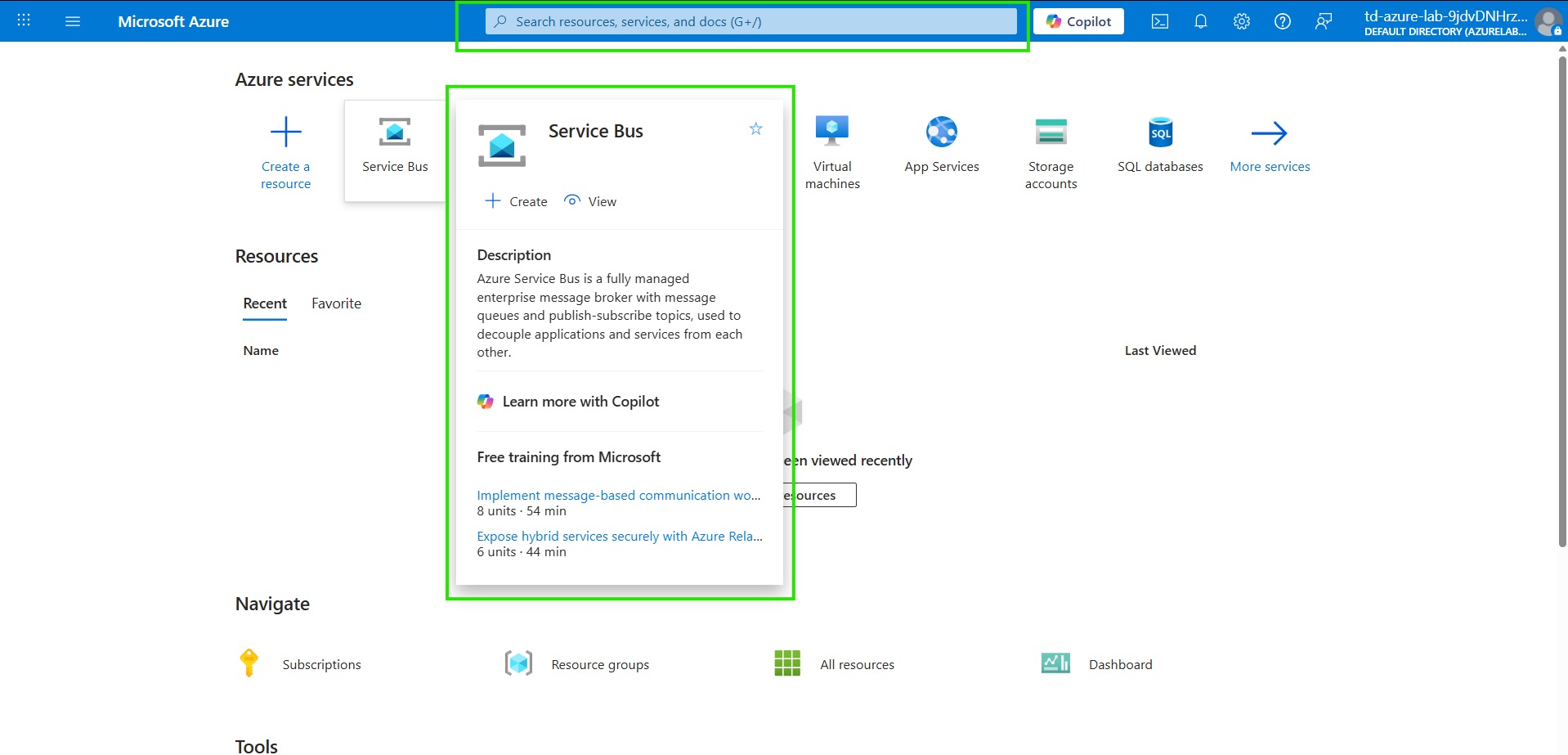The width and height of the screenshot is (1568, 755).
Task: Open Storage accounts icon
Action: click(x=1051, y=132)
